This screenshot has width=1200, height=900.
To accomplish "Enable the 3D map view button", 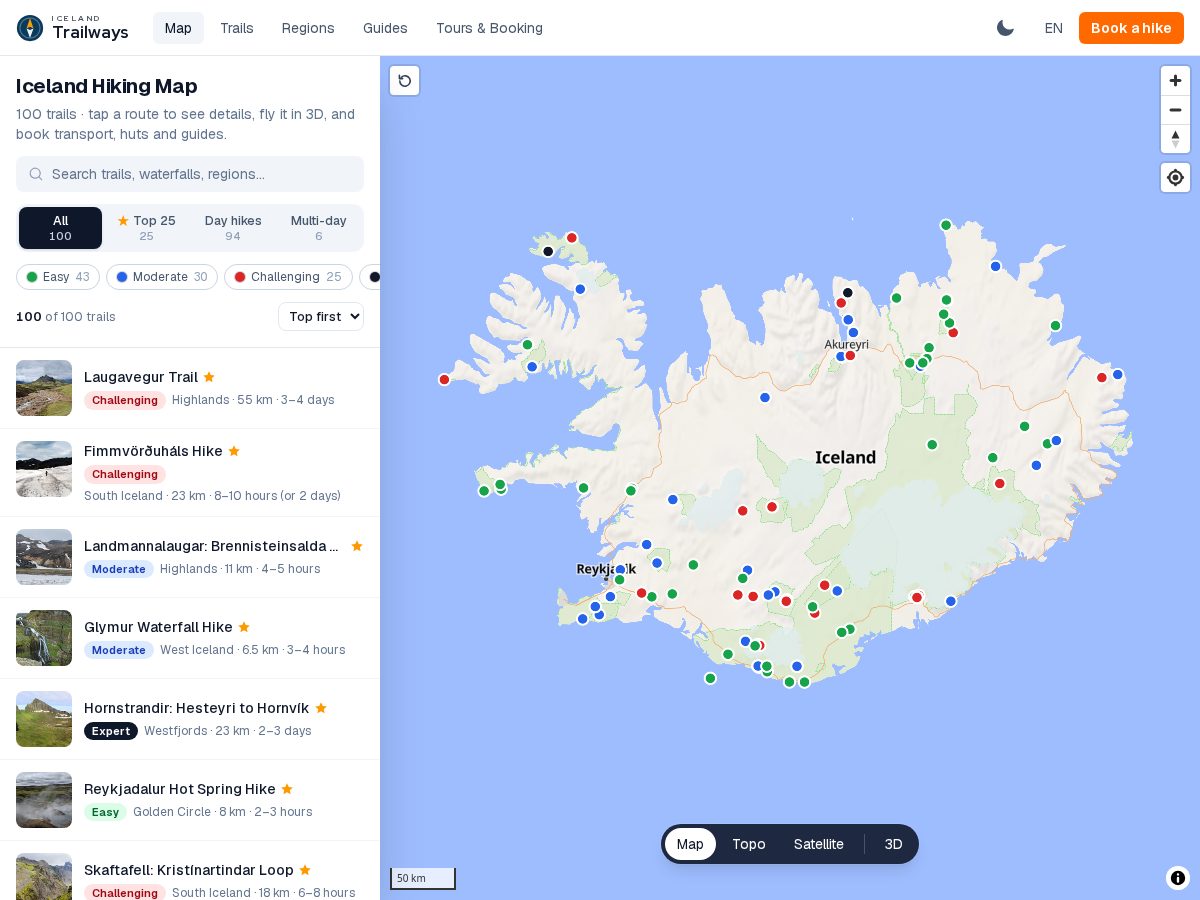I will [x=894, y=844].
